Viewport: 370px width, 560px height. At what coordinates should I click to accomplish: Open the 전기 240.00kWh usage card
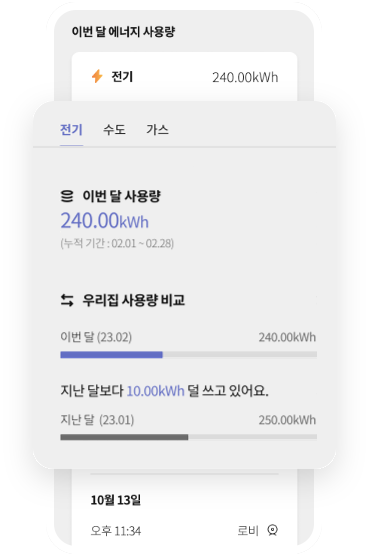pyautogui.click(x=184, y=77)
